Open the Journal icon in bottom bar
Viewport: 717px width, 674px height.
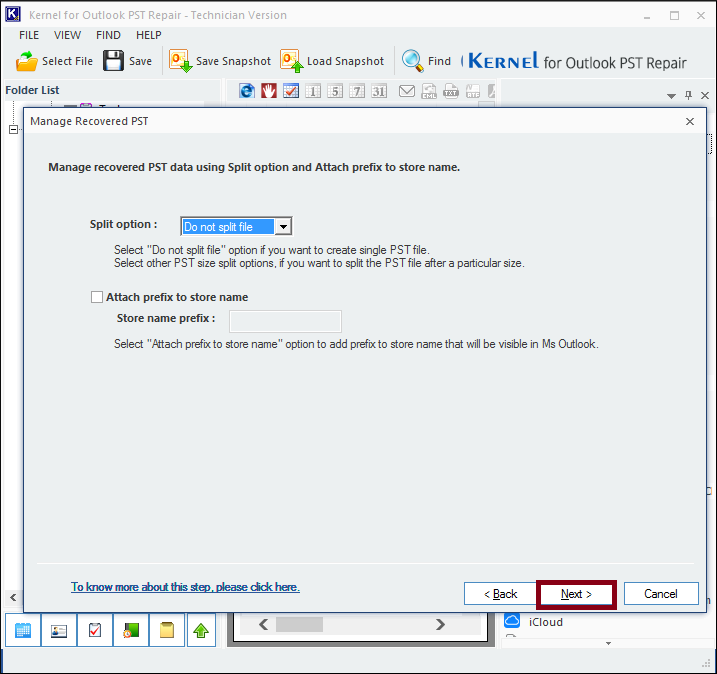click(131, 631)
